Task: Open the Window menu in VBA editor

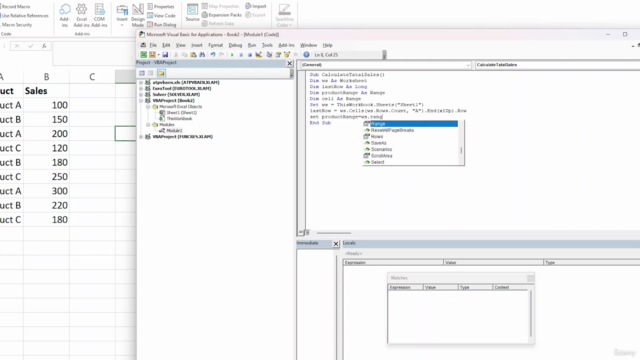Action: coord(309,45)
